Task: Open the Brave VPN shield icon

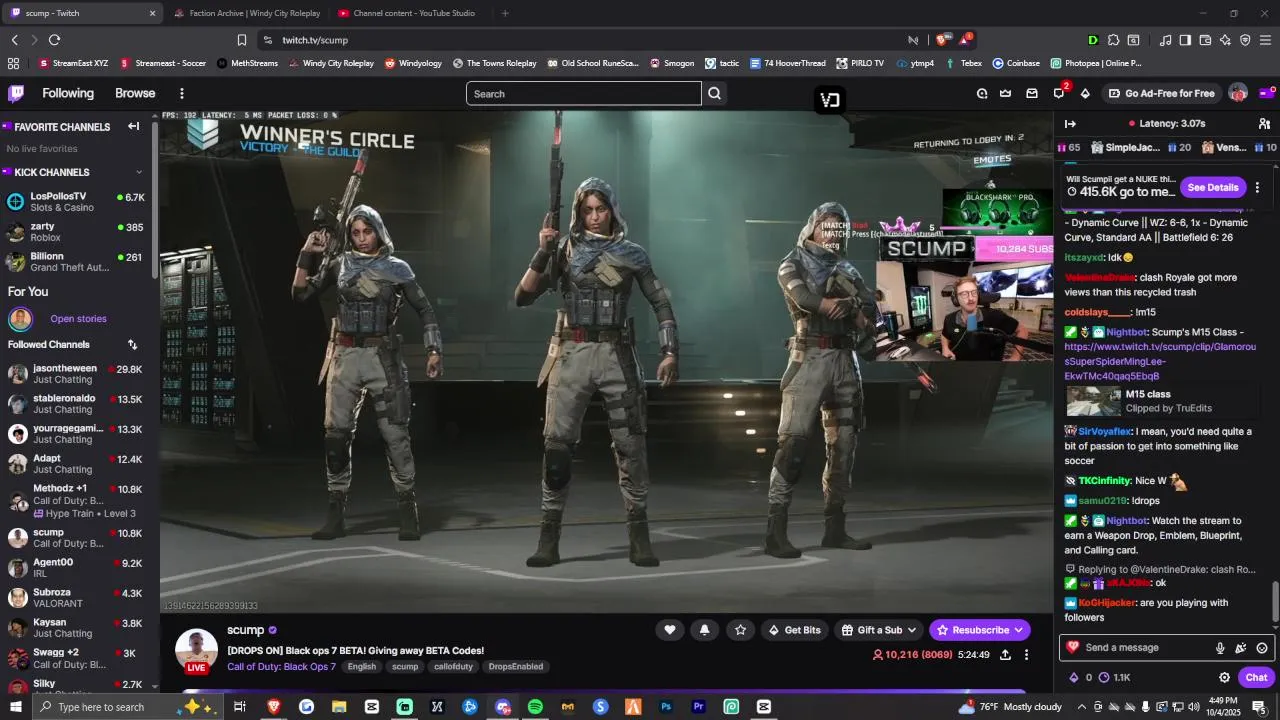Action: (x=1245, y=40)
